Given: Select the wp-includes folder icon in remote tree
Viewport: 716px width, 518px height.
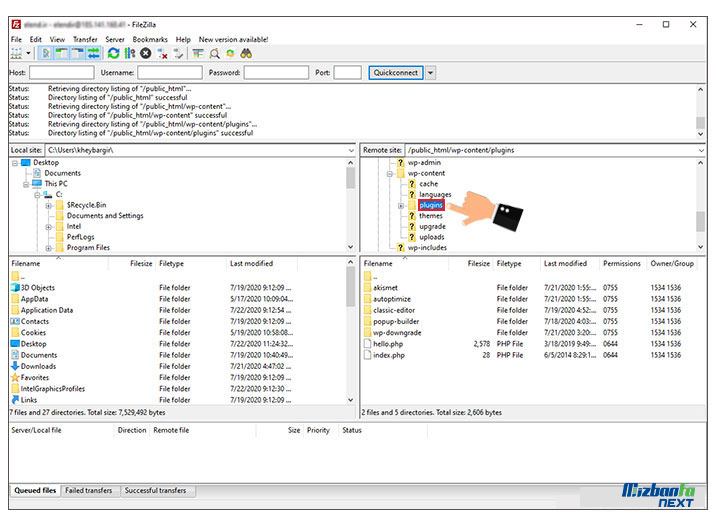Looking at the screenshot, I should coord(400,248).
